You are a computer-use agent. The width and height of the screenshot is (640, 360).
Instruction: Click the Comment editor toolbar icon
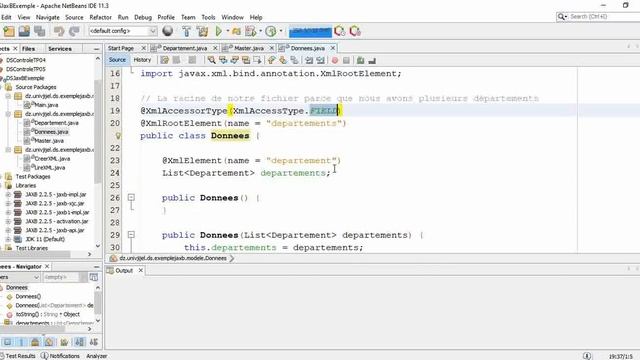tap(360, 60)
